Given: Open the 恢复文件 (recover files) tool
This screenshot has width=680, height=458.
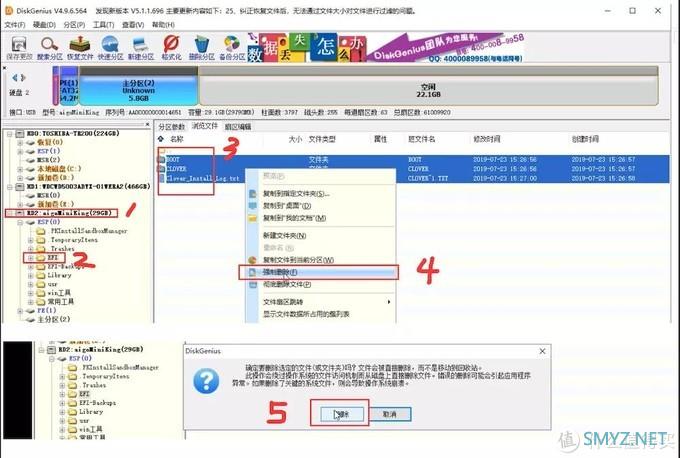Looking at the screenshot, I should [80, 48].
